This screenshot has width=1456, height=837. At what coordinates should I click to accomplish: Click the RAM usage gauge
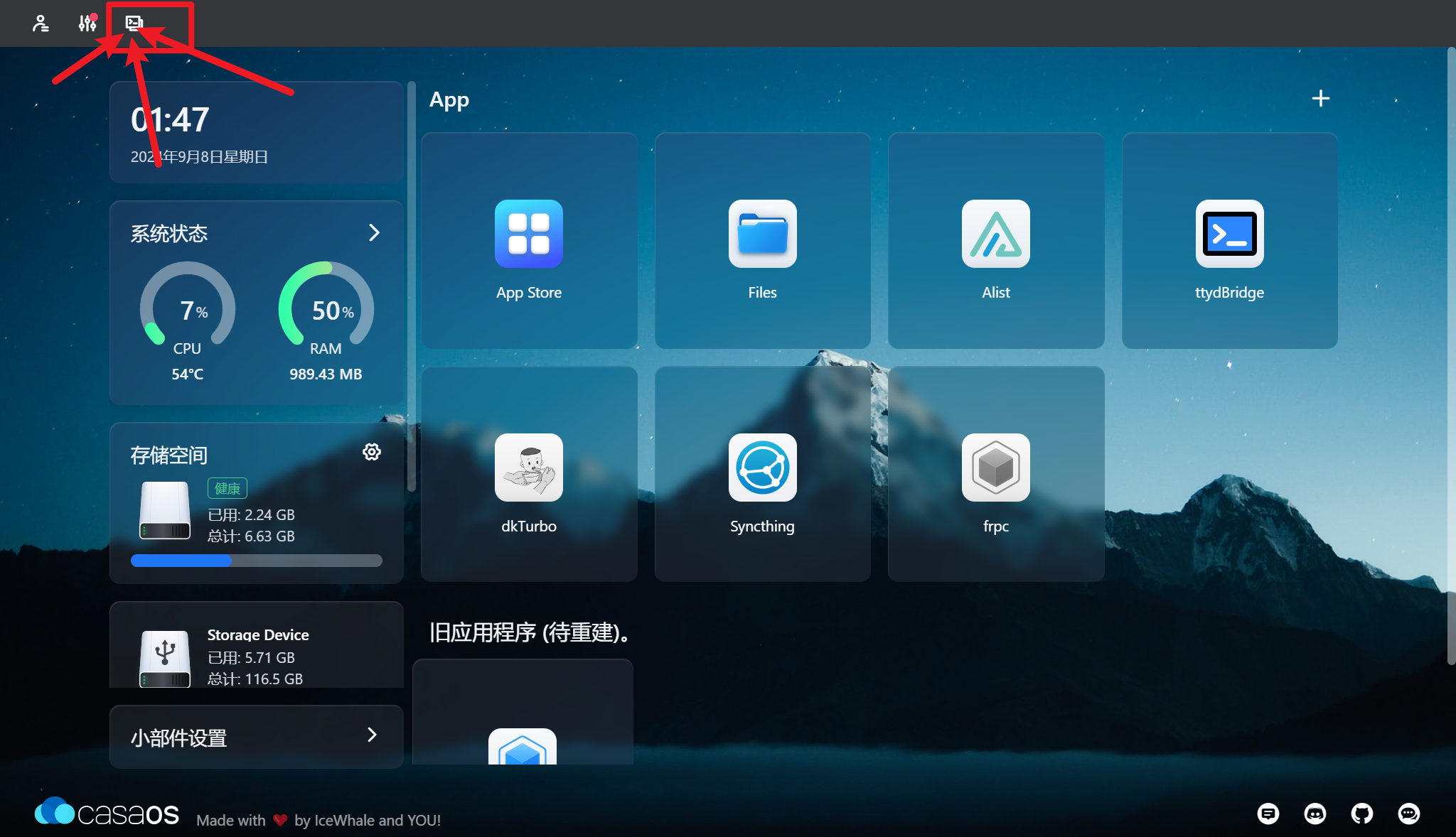pyautogui.click(x=326, y=304)
